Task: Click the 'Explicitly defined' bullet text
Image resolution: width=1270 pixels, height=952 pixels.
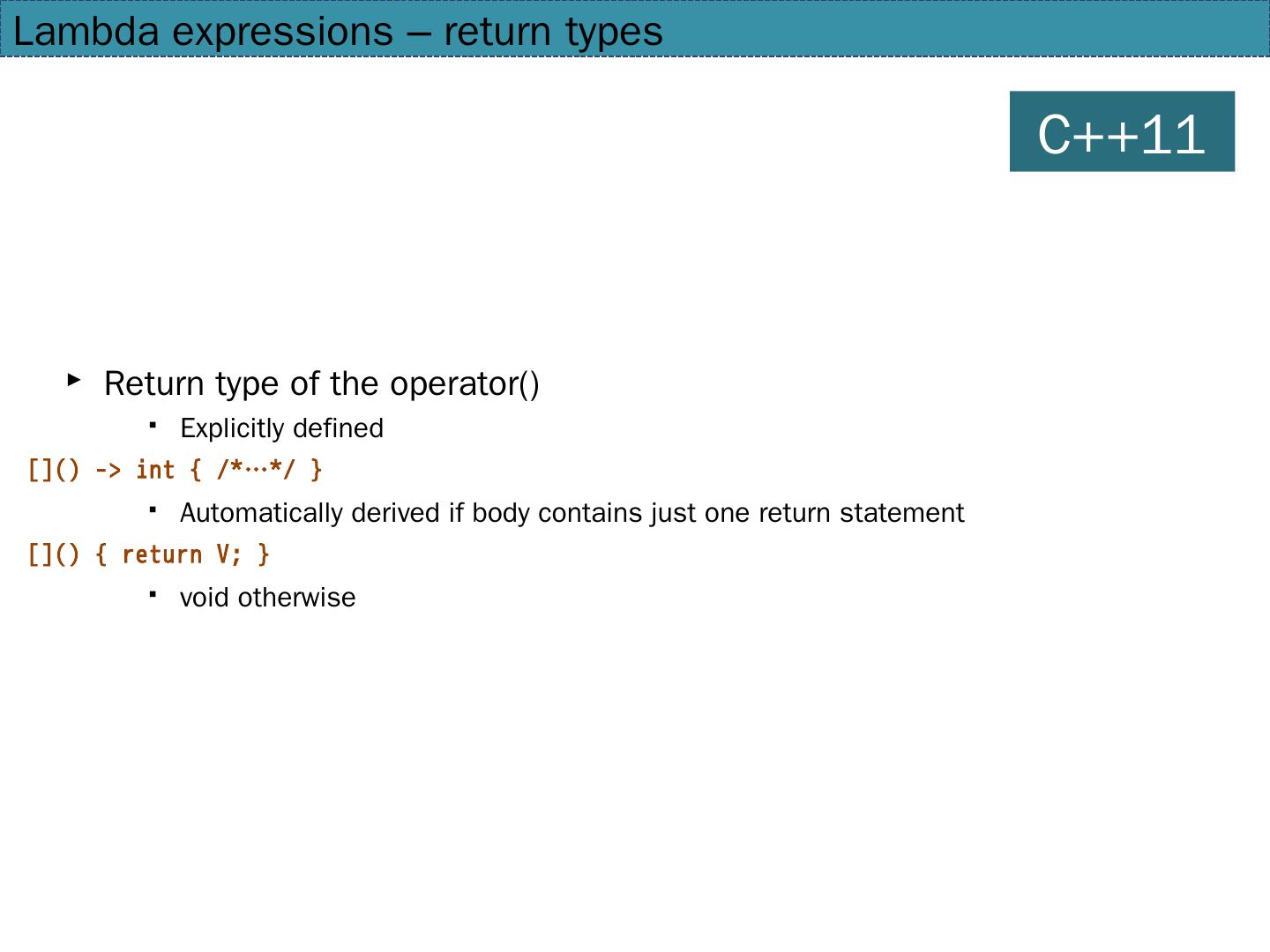Action: [281, 428]
